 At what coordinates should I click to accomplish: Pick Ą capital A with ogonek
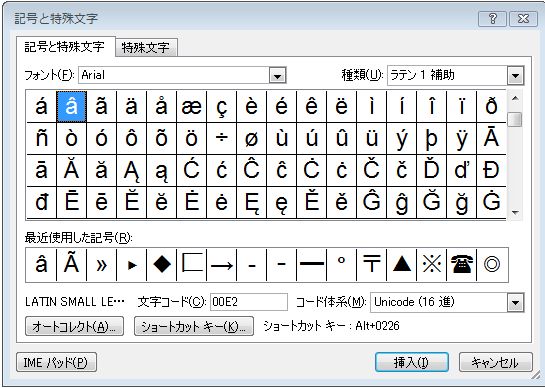[x=131, y=170]
